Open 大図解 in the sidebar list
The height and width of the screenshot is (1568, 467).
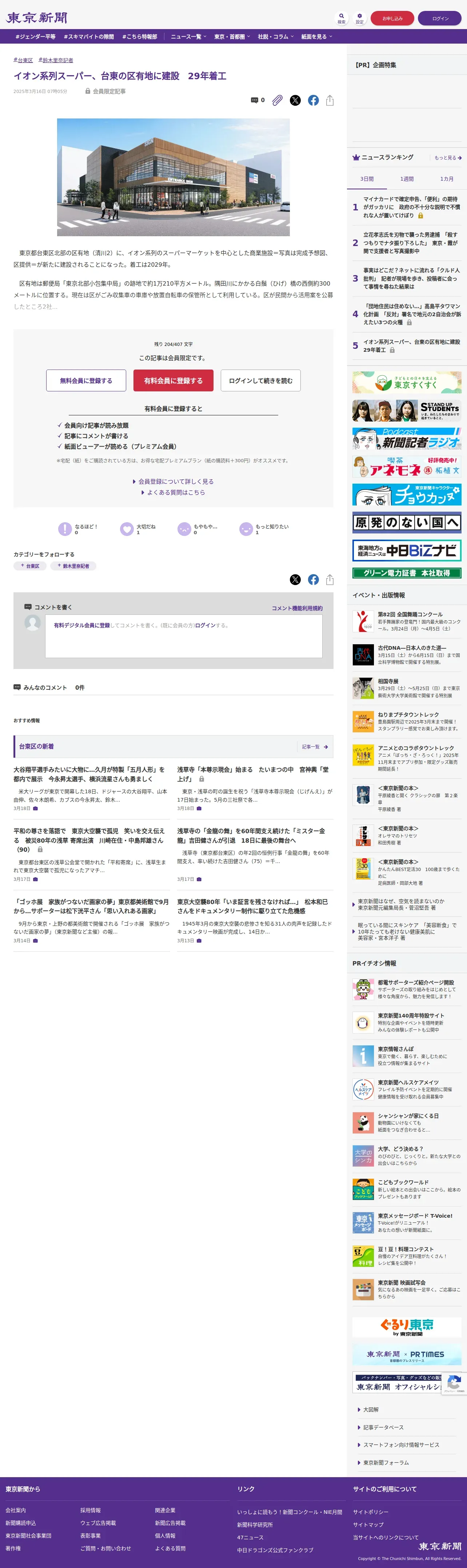coord(371,1410)
